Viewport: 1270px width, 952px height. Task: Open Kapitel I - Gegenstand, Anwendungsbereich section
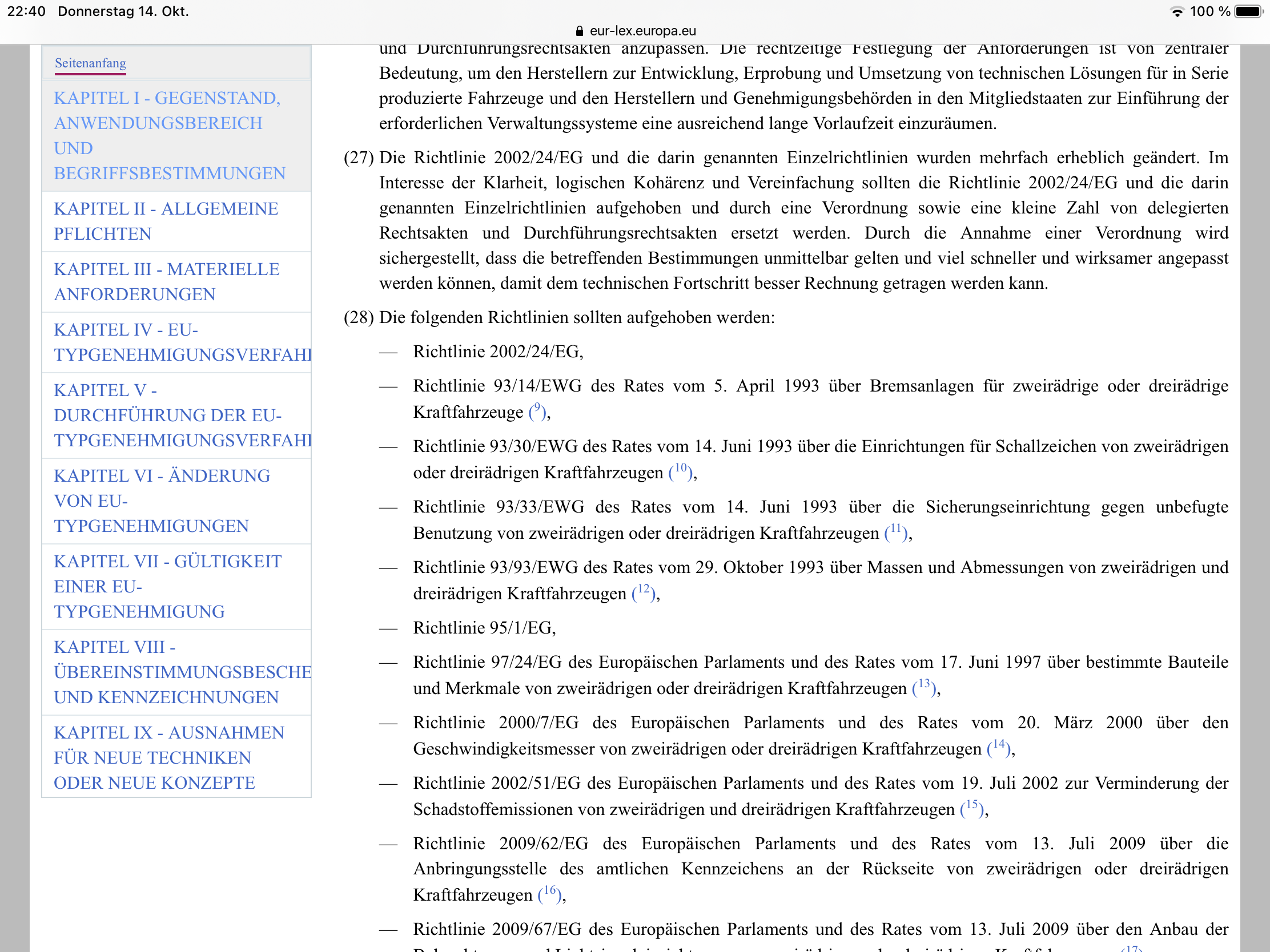176,135
